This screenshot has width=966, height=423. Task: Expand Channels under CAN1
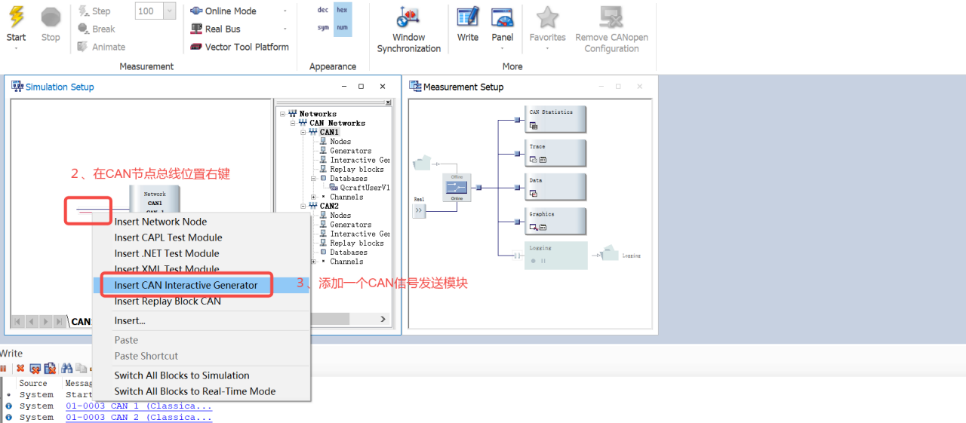(x=314, y=197)
